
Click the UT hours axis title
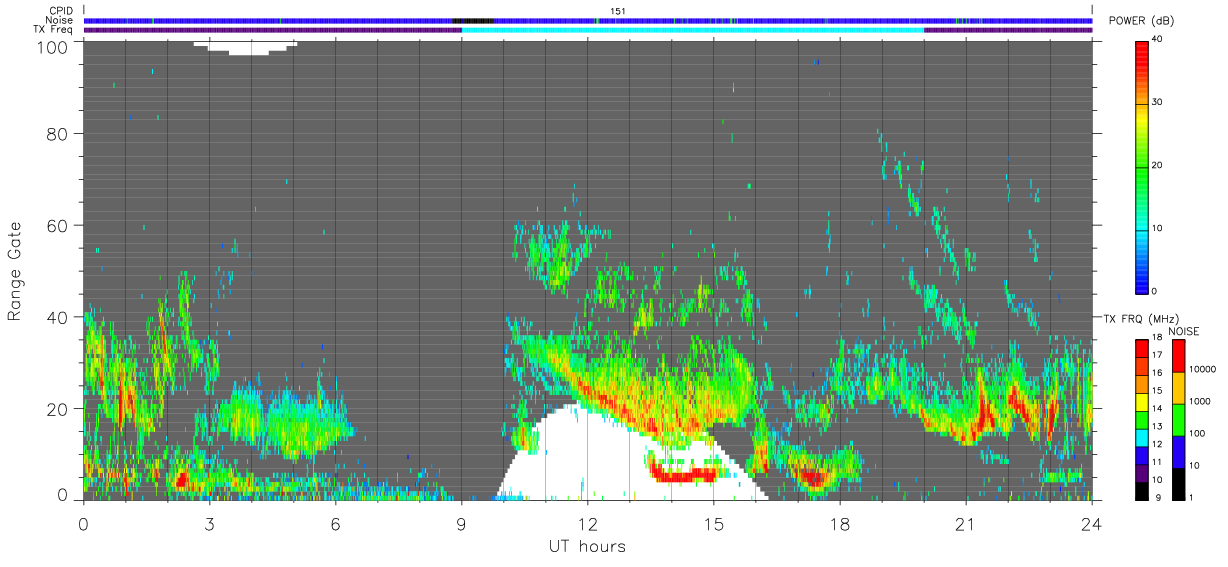586,546
